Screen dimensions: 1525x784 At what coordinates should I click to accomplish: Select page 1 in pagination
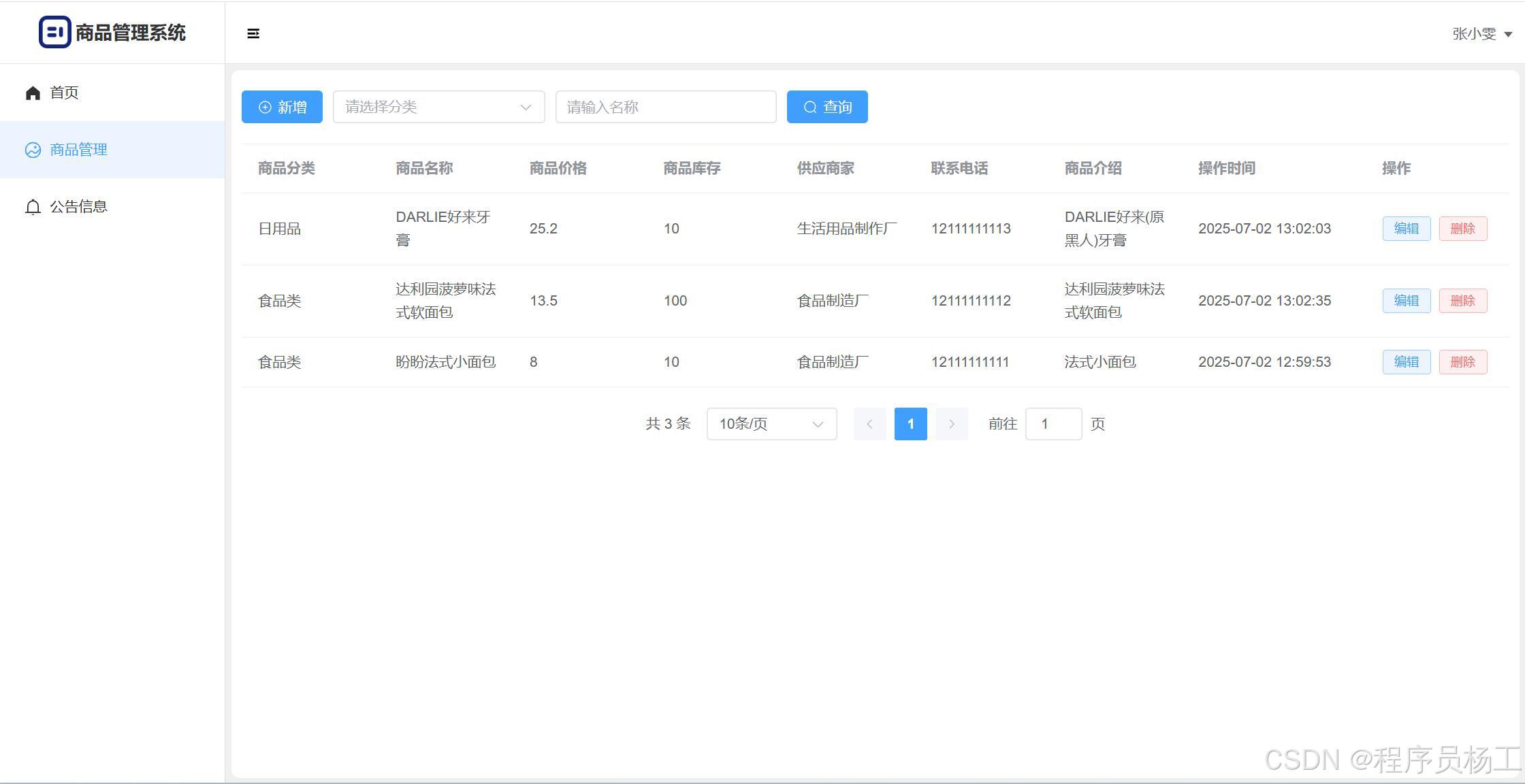[910, 424]
